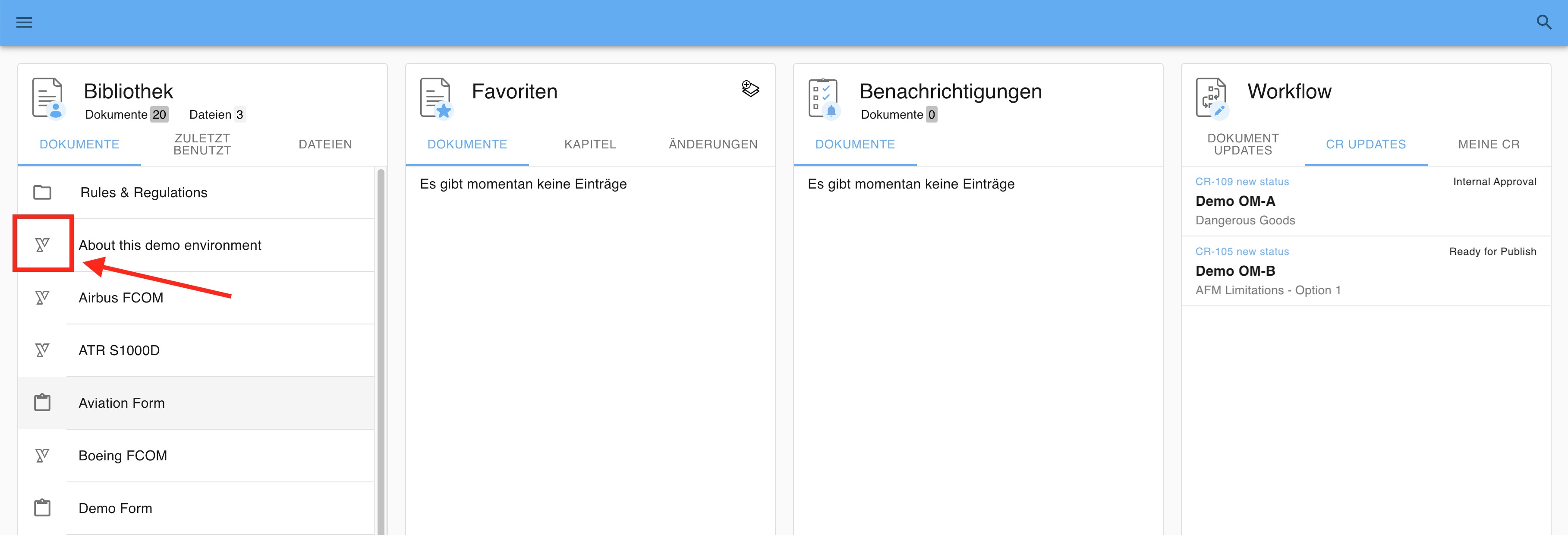Open the hamburger menu

(x=24, y=22)
